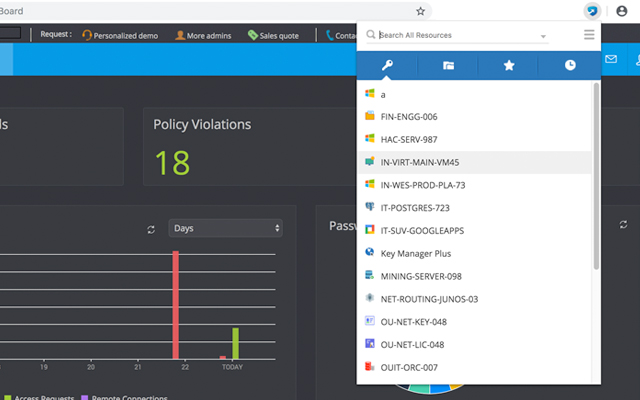Click Google Apps icon beside IT-SUV-GOOGLEAPPS
Image resolution: width=640 pixels, height=400 pixels.
coord(370,229)
